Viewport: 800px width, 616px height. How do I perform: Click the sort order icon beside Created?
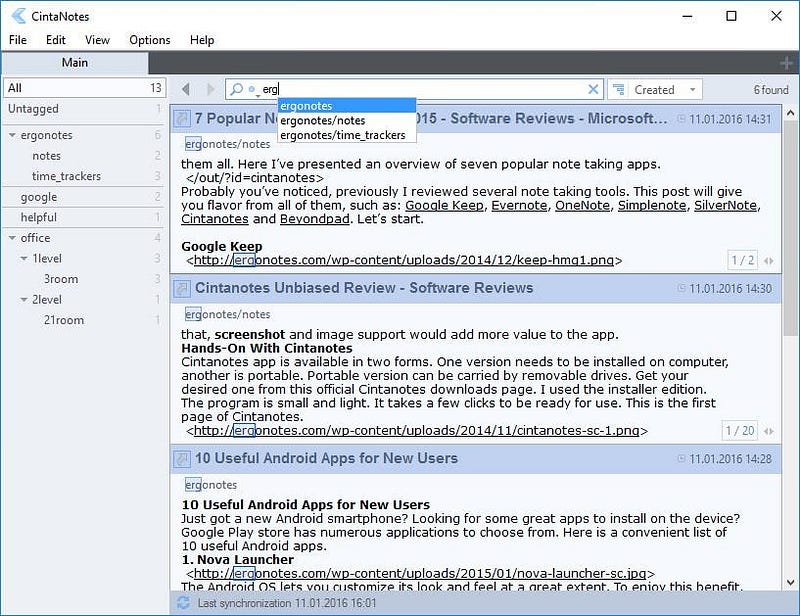tap(619, 89)
